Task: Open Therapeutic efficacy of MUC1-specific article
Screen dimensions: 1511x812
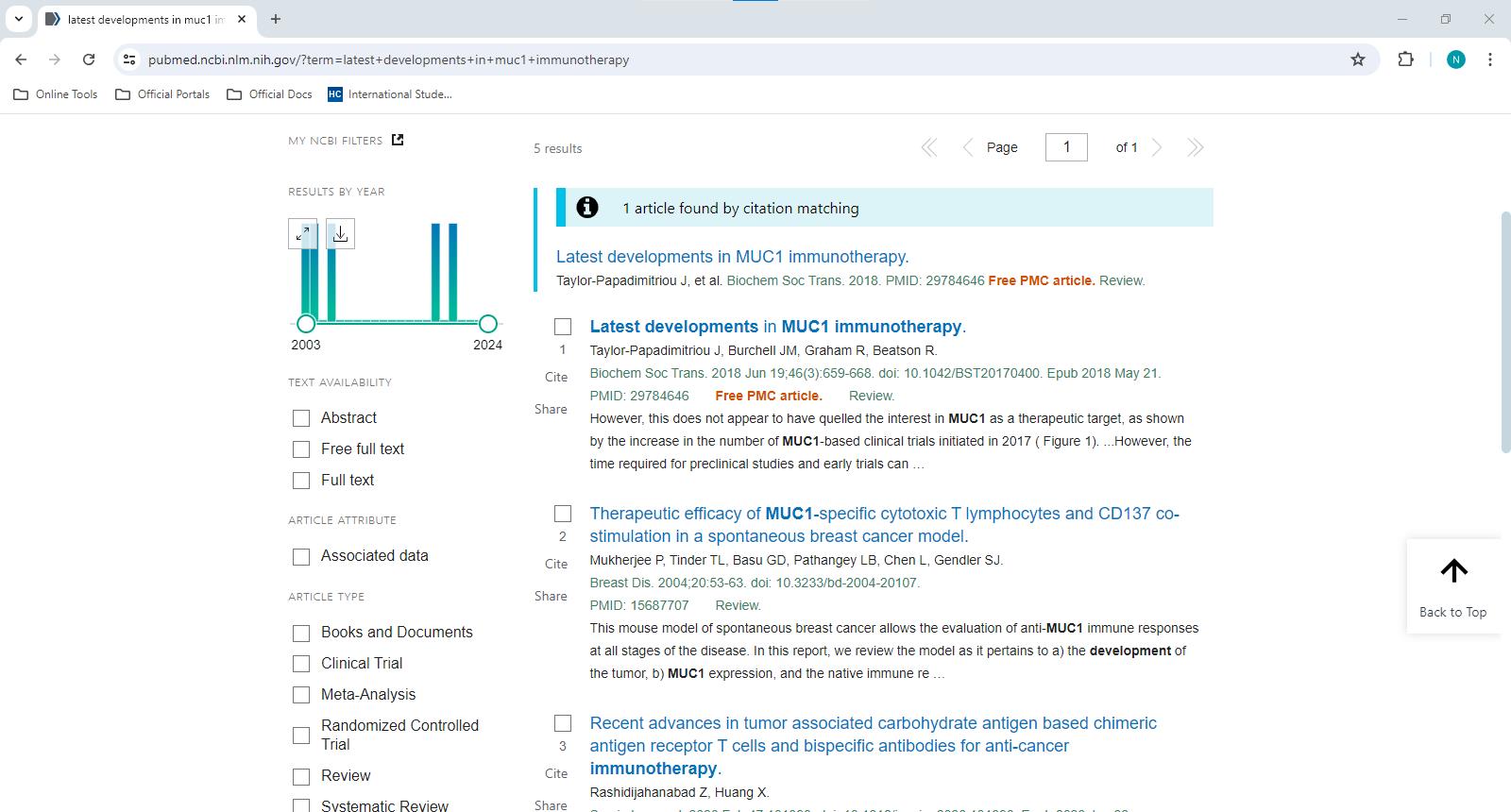Action: coord(884,525)
